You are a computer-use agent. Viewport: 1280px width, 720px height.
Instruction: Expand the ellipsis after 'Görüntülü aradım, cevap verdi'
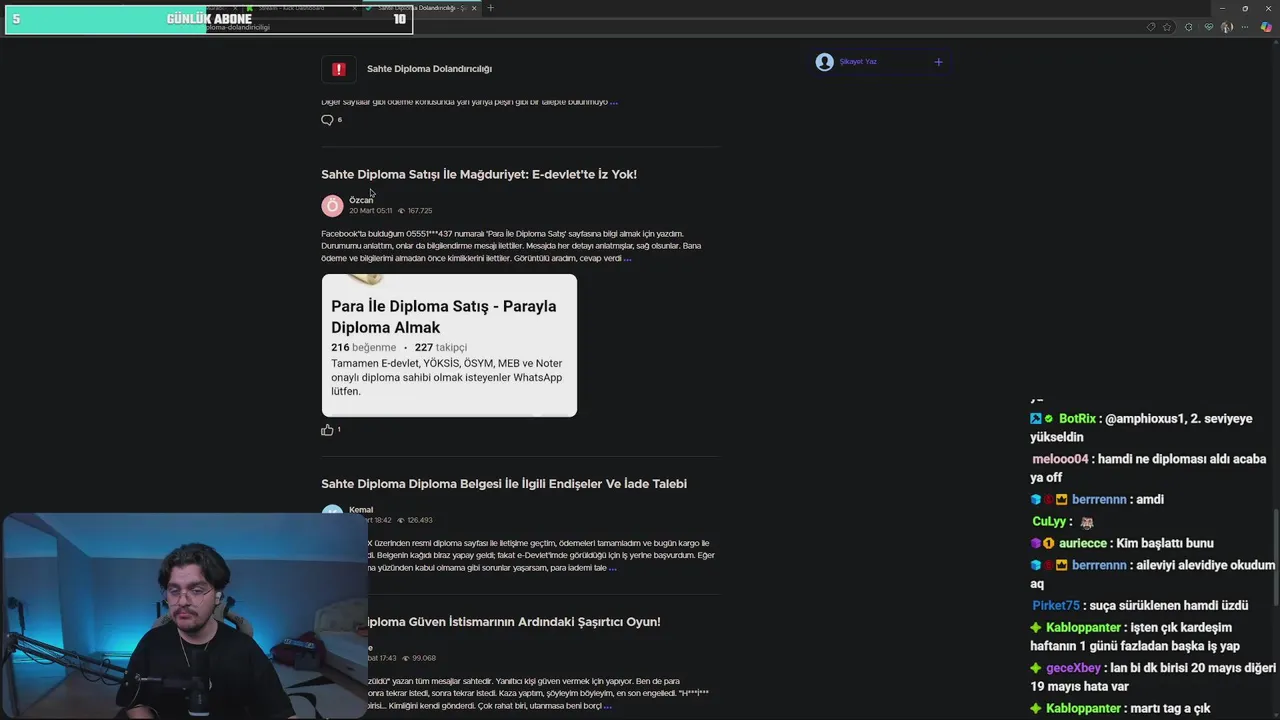(627, 258)
